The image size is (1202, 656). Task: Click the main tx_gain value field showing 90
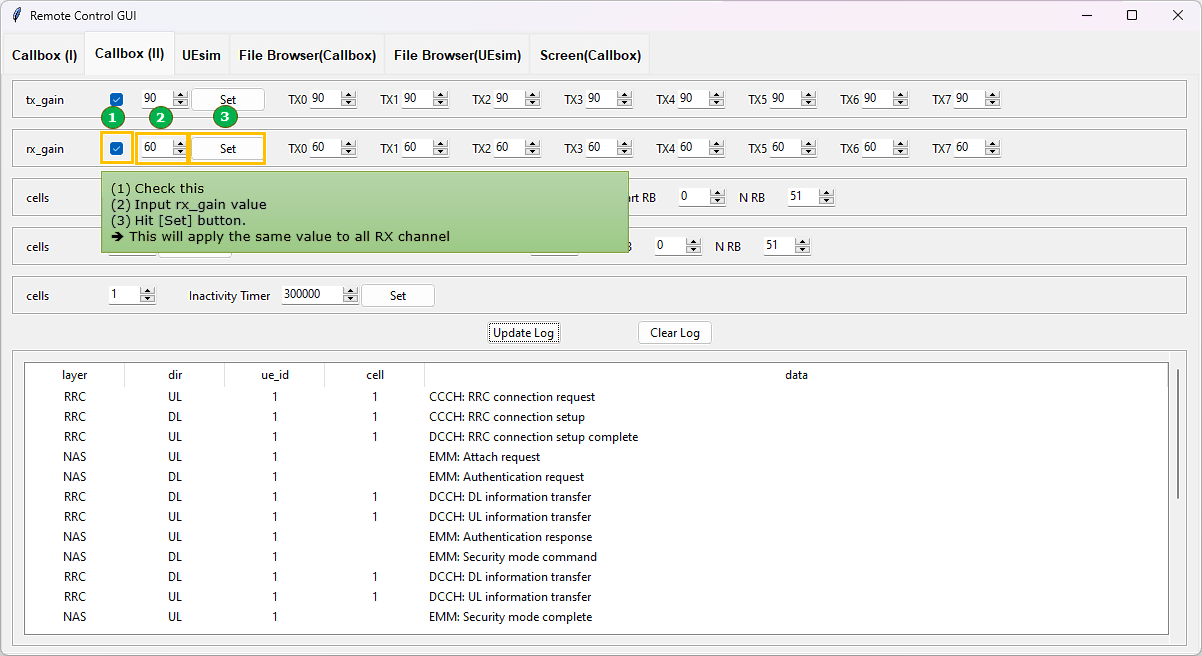[156, 99]
